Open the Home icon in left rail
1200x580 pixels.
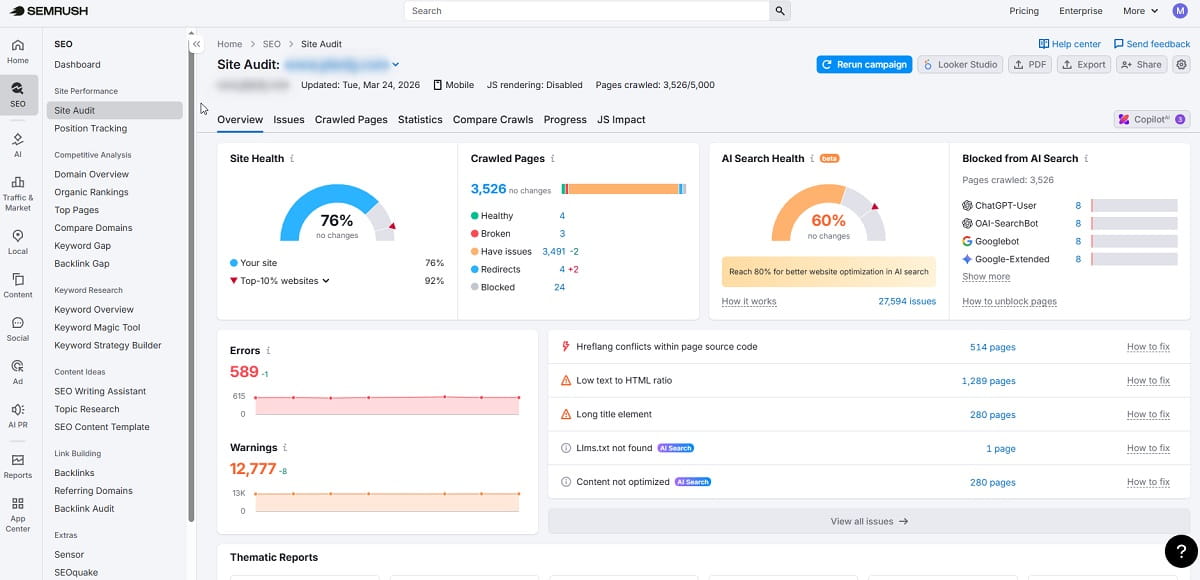tap(18, 51)
